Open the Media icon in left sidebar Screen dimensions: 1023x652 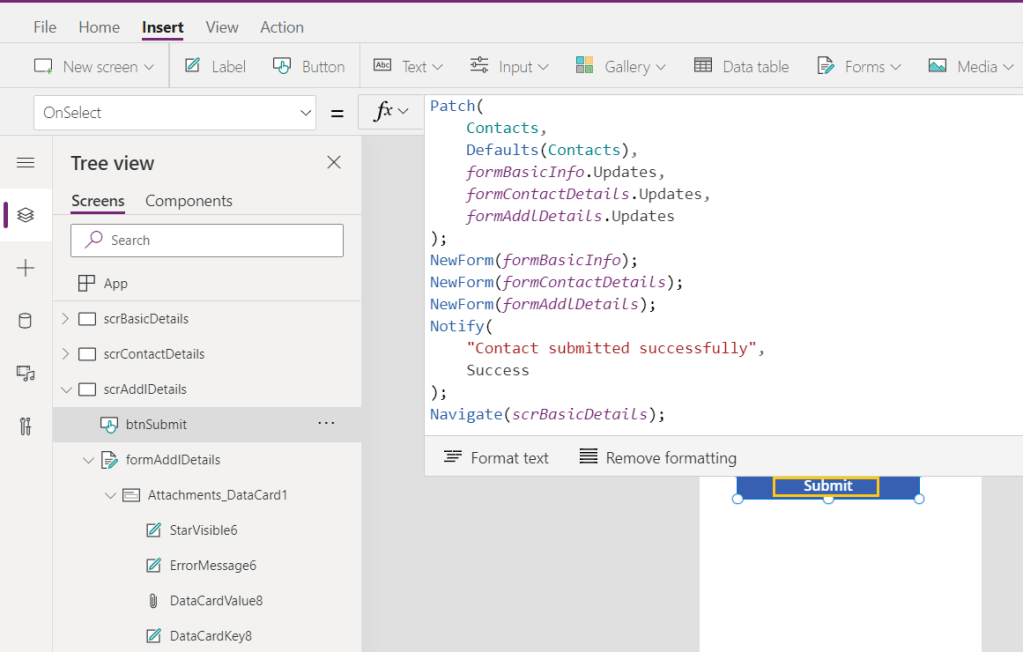pyautogui.click(x=26, y=373)
